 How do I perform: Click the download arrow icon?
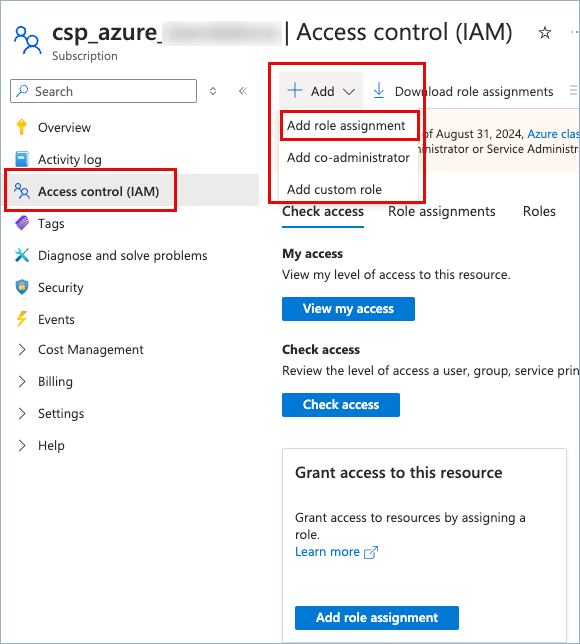[x=379, y=91]
